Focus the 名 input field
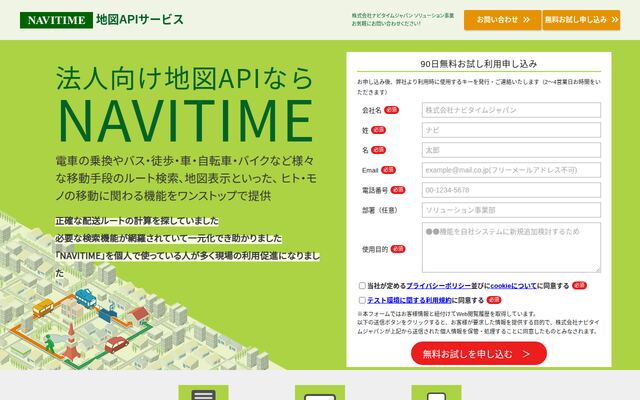The width and height of the screenshot is (640, 400). click(x=511, y=150)
